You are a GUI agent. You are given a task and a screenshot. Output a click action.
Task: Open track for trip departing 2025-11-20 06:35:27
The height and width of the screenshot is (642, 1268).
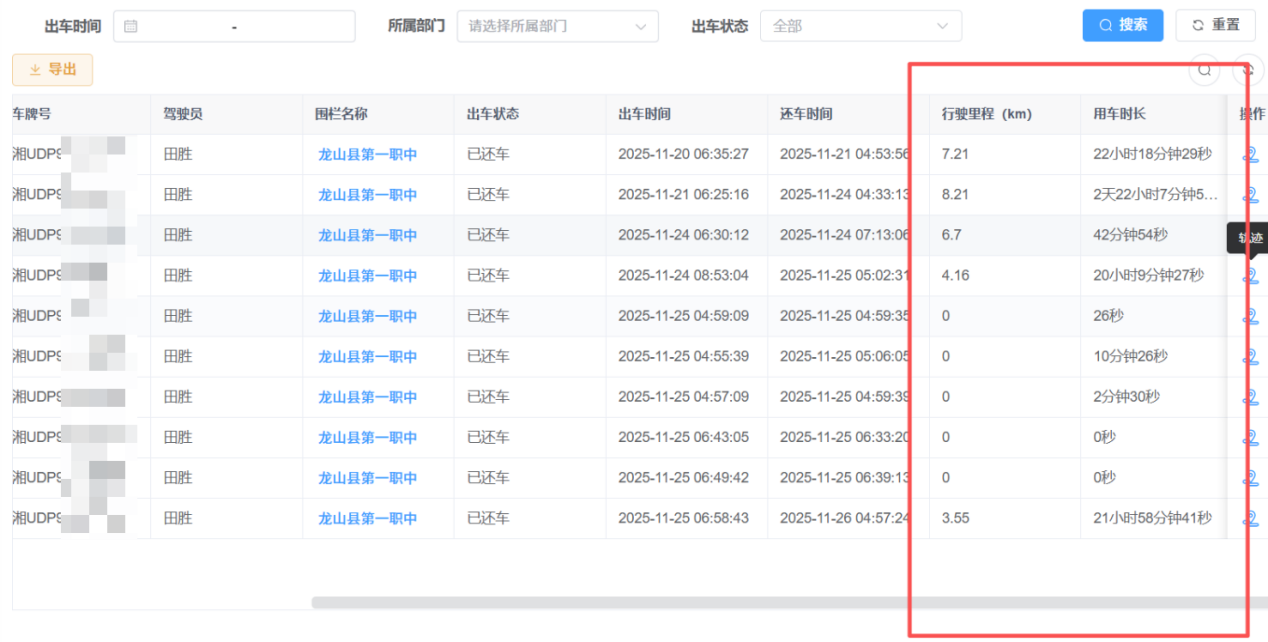coord(1250,155)
